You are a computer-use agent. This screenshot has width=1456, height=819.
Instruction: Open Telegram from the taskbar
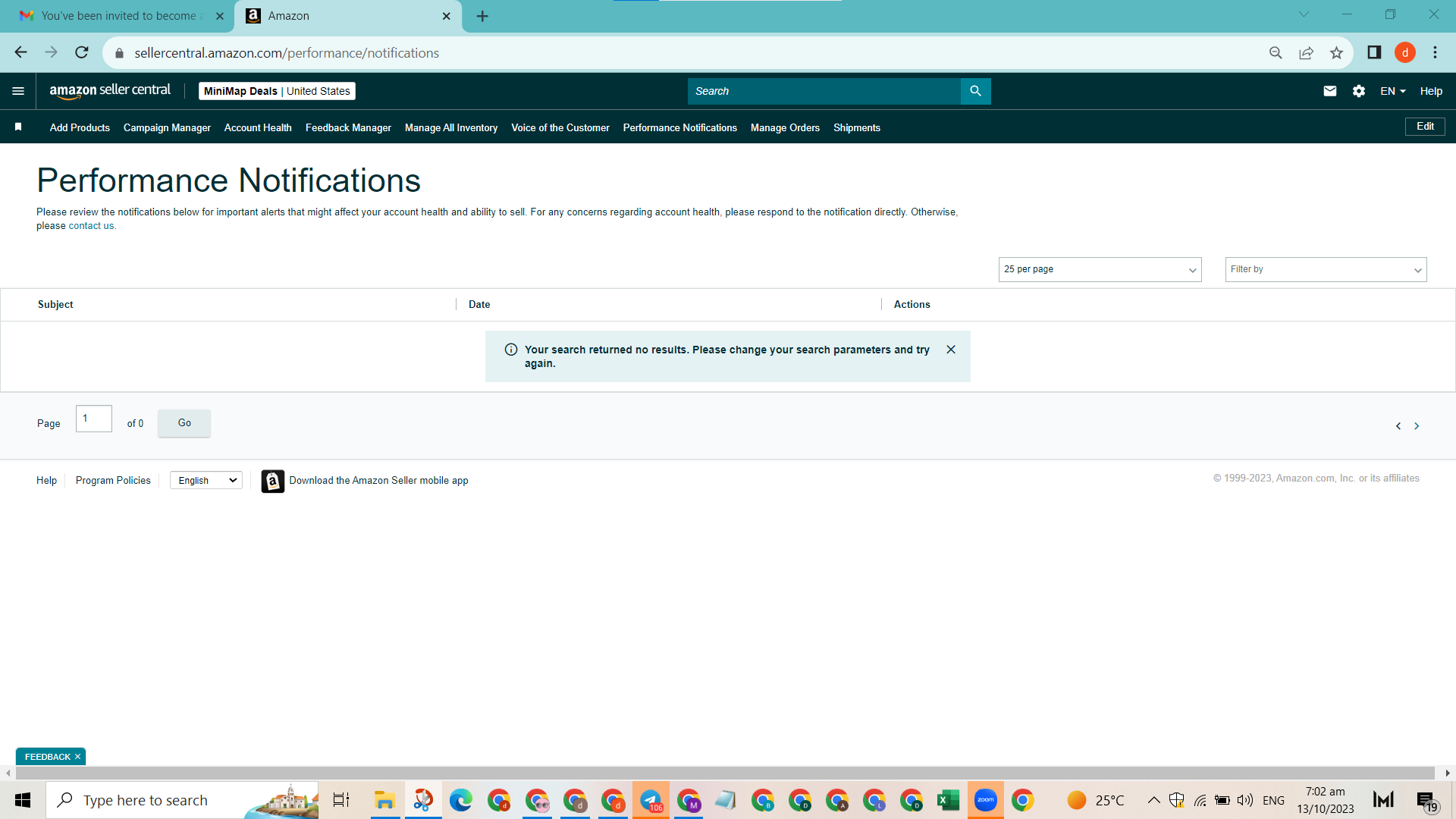pyautogui.click(x=651, y=800)
